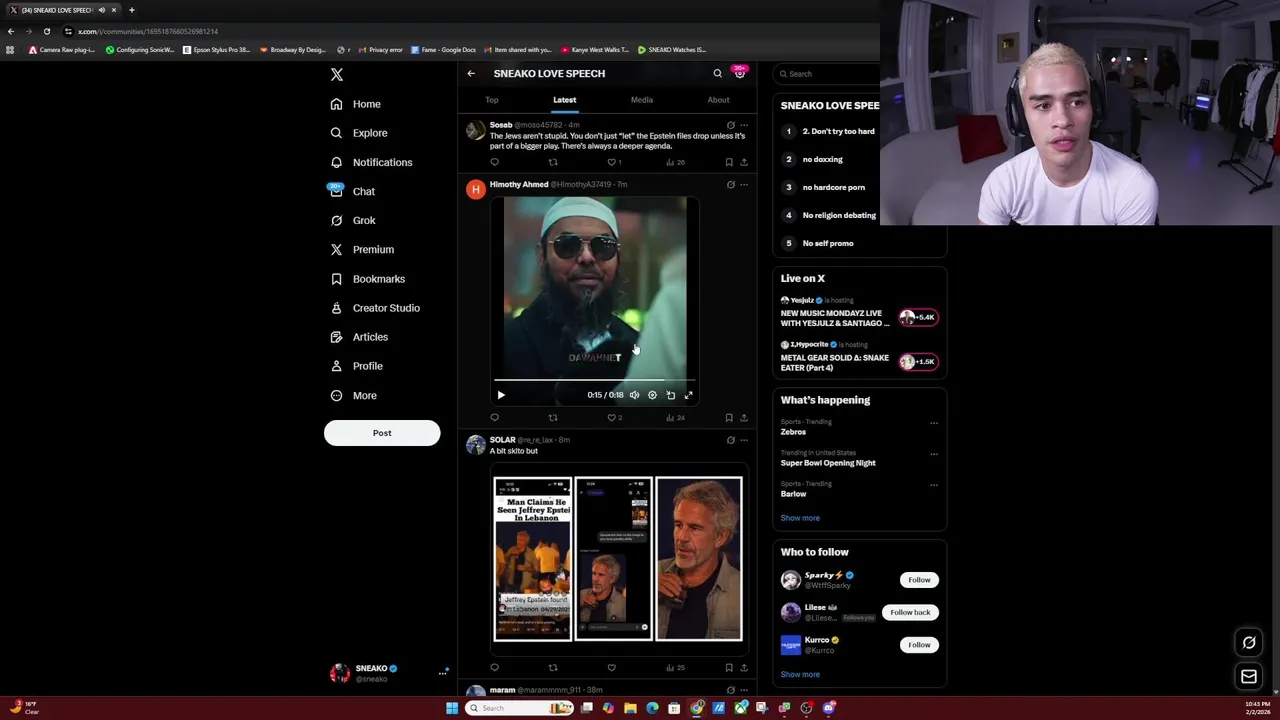Share Himothy Ahmed's post
Screen dimensions: 1280x720
743,418
